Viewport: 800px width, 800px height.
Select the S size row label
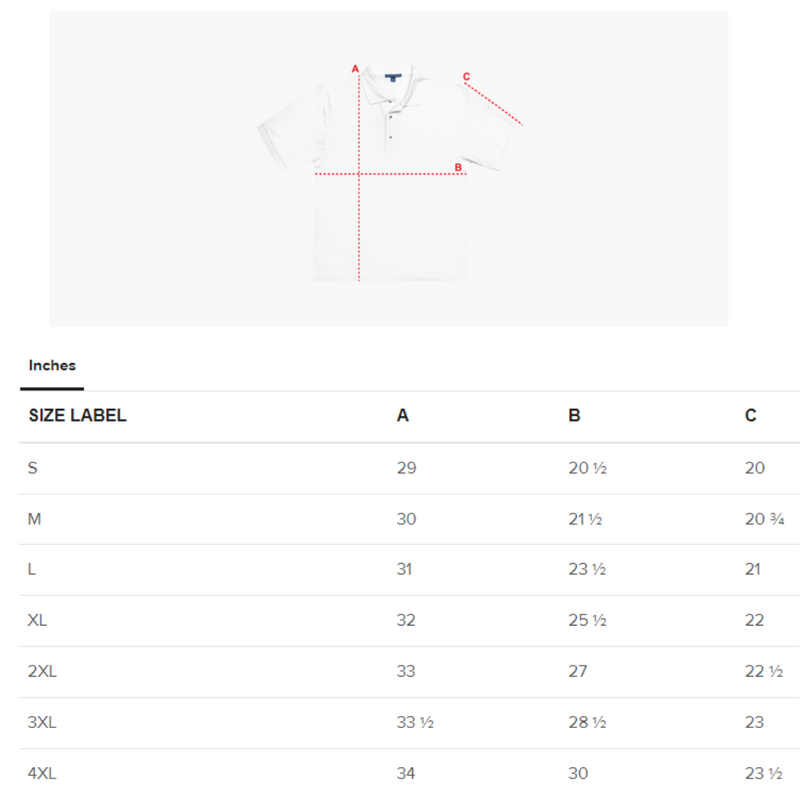[x=33, y=468]
